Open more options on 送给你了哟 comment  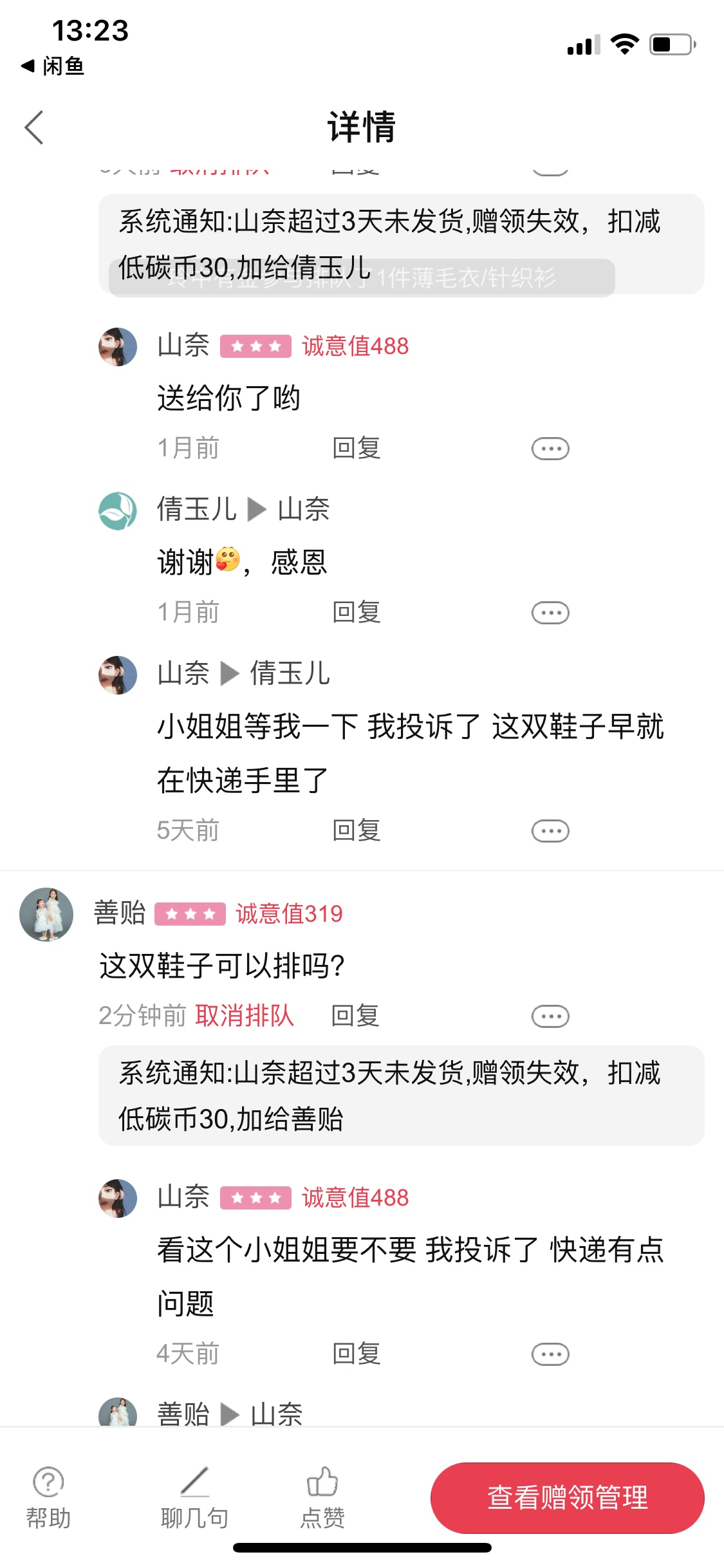click(550, 449)
